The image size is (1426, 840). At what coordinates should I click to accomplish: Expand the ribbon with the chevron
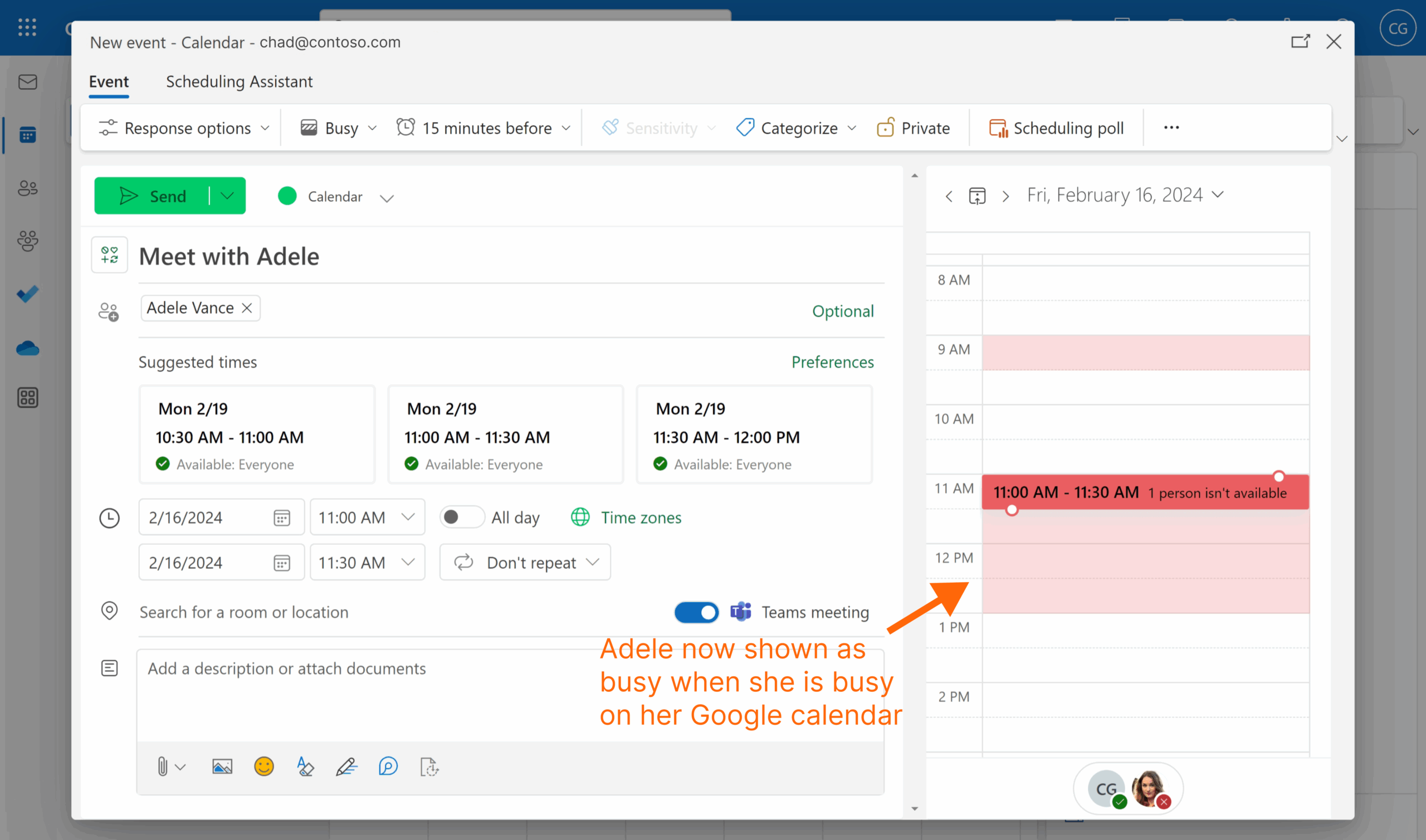coord(1342,139)
